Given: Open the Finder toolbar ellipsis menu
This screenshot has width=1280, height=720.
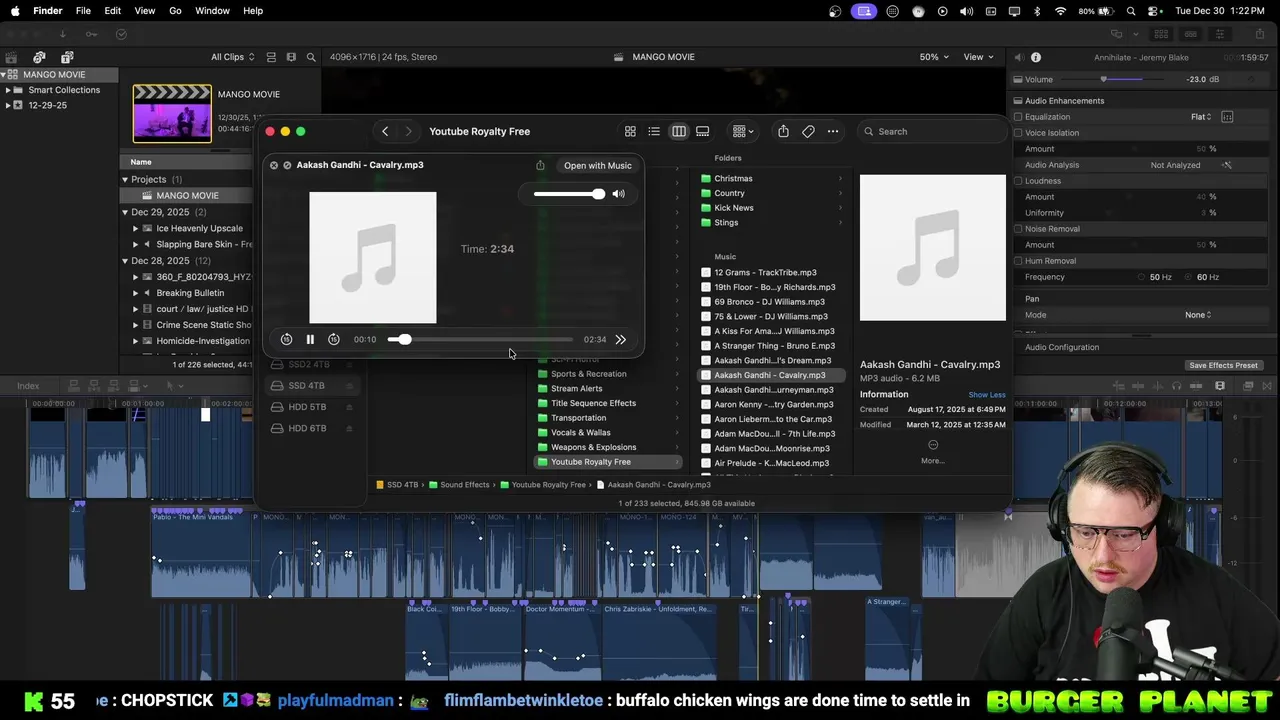Looking at the screenshot, I should coord(833,131).
